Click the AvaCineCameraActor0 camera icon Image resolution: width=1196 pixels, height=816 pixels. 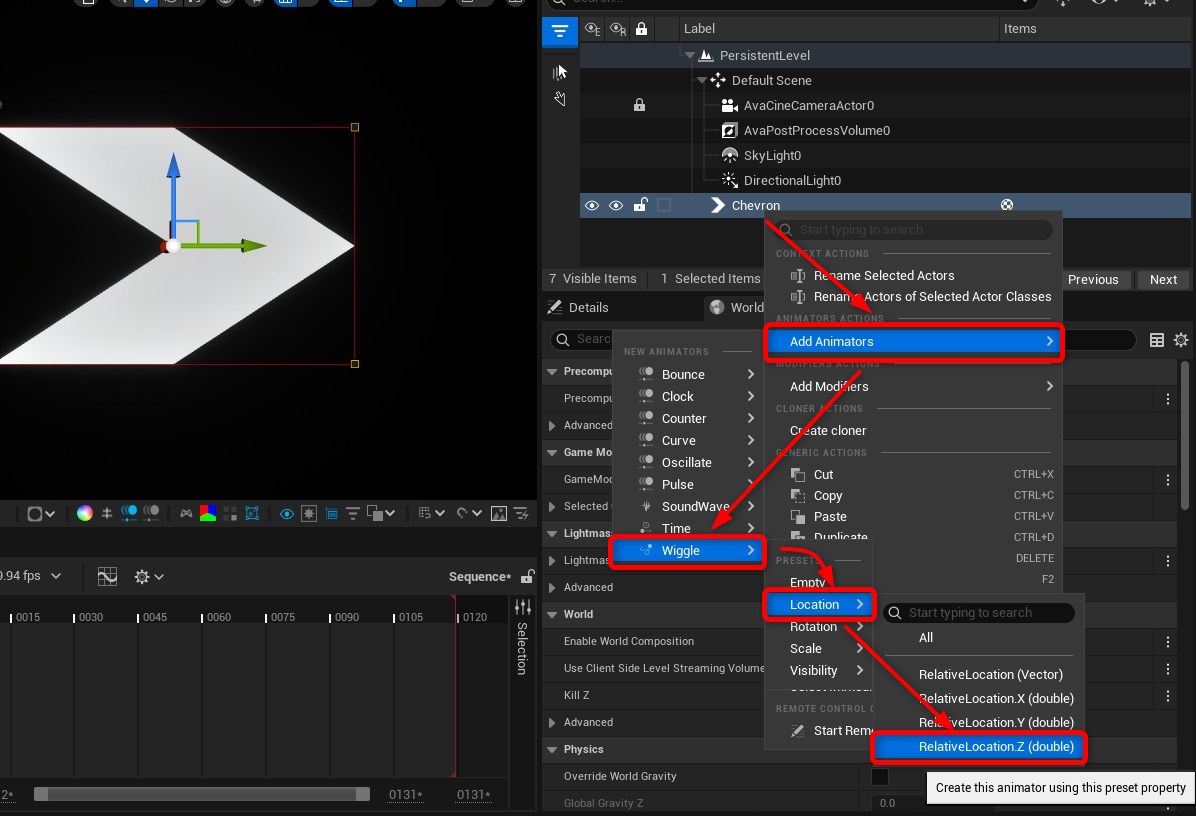tap(729, 105)
